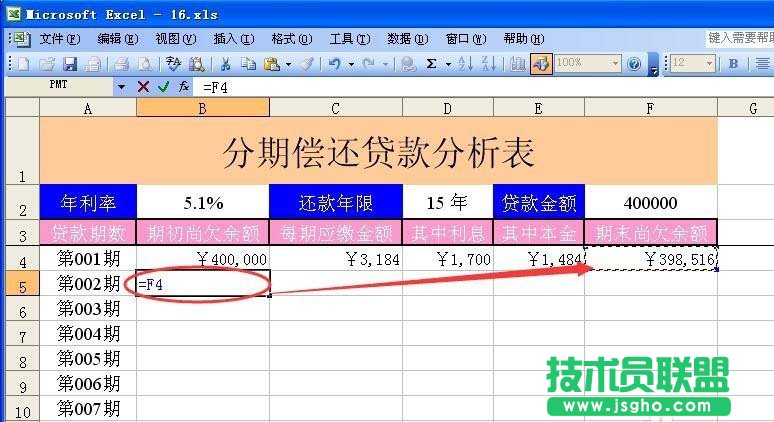774x422 pixels.
Task: Open the 文件(F) menu
Action: [x=60, y=39]
